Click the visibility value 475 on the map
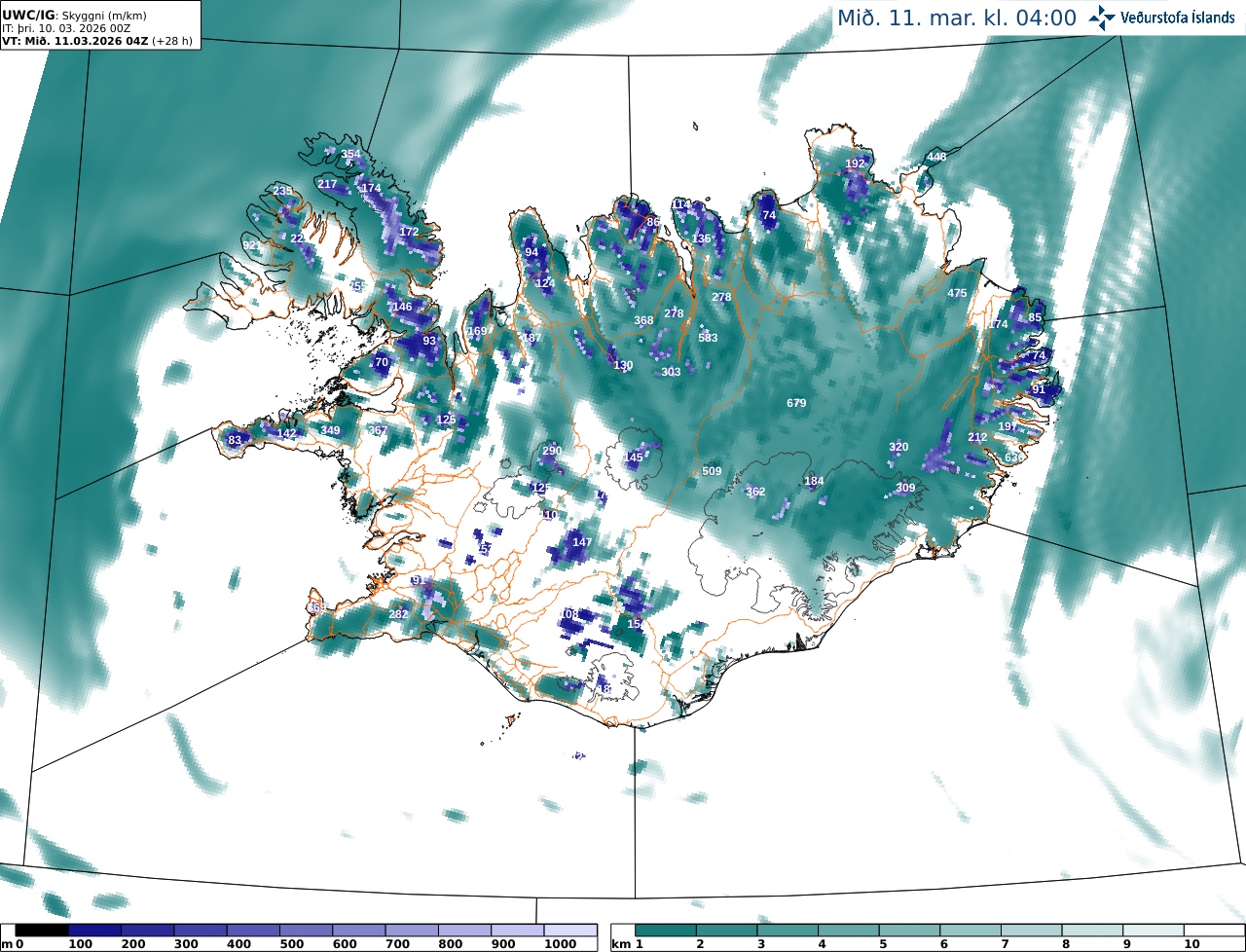 (x=957, y=293)
